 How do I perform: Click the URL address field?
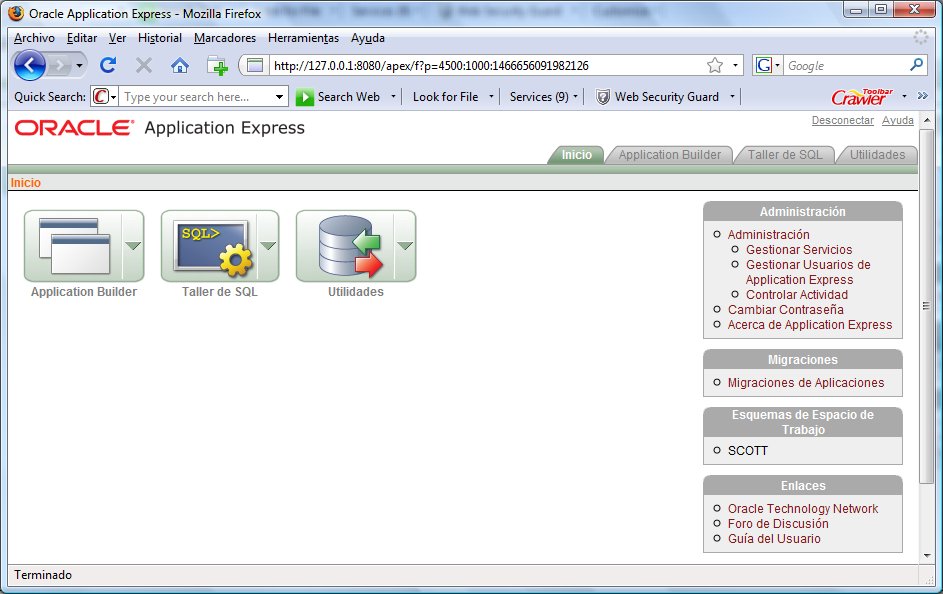487,66
